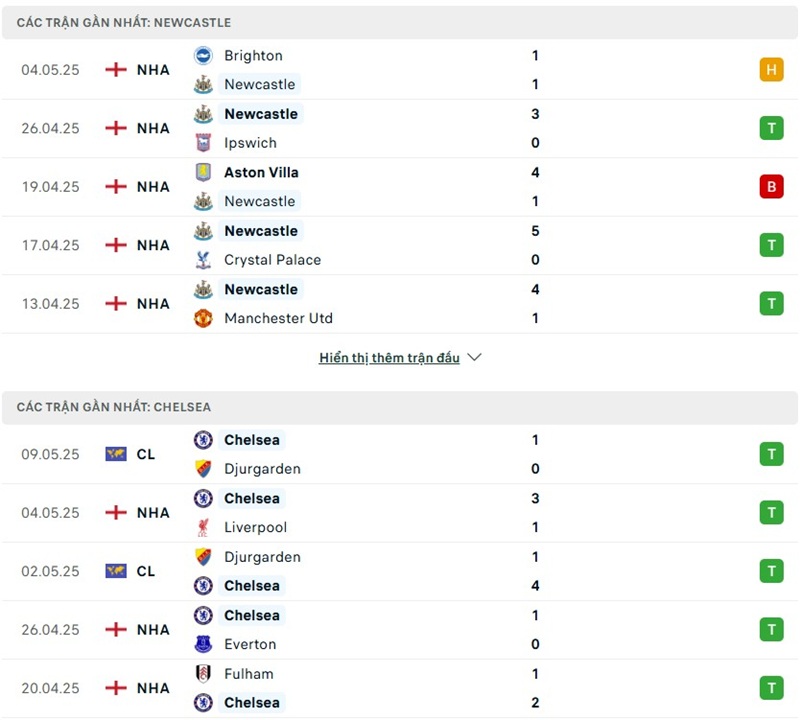Click the Manchester Utd crest icon
800x720 pixels.
[x=203, y=318]
